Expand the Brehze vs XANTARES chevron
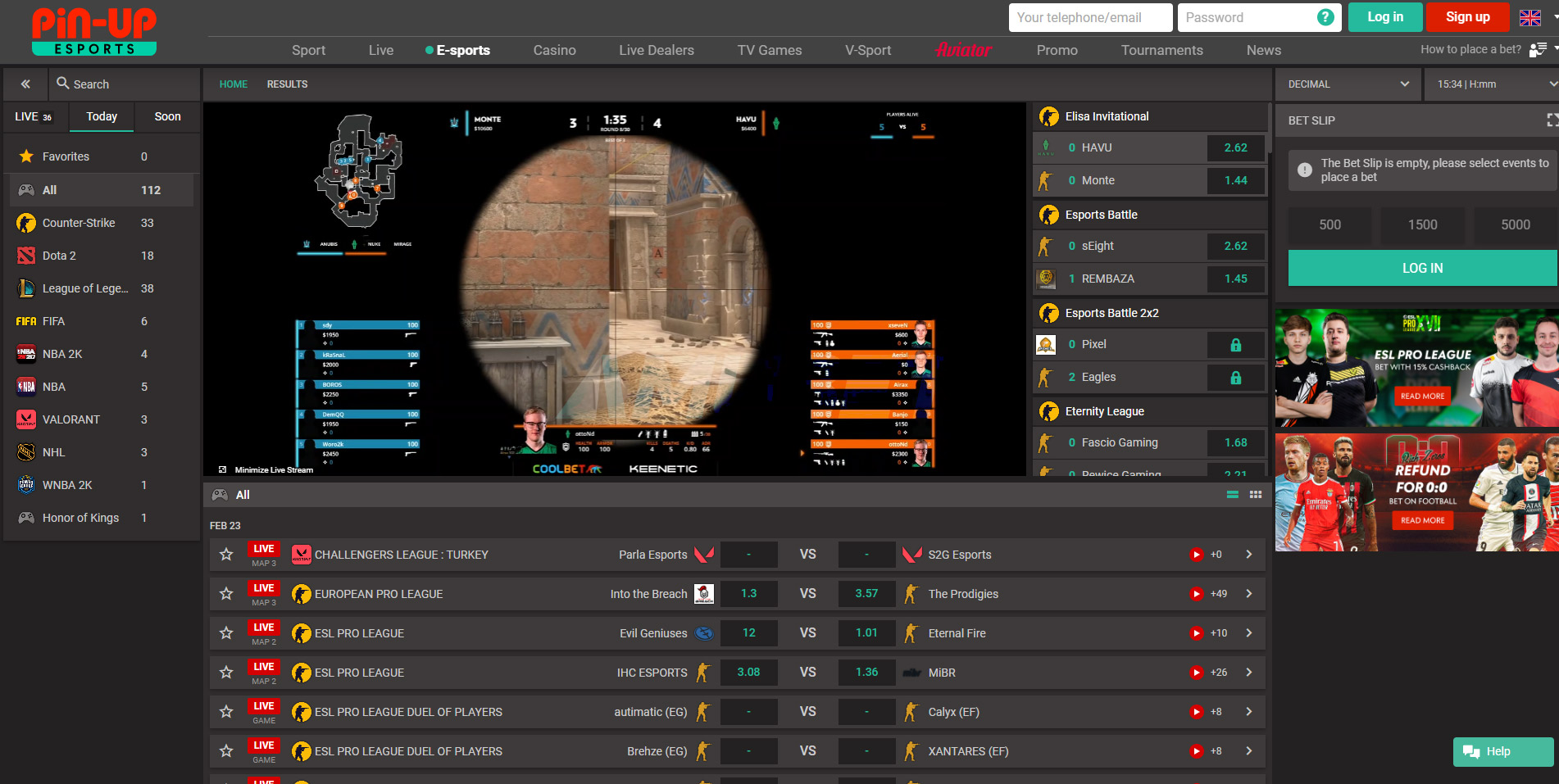 pyautogui.click(x=1248, y=751)
